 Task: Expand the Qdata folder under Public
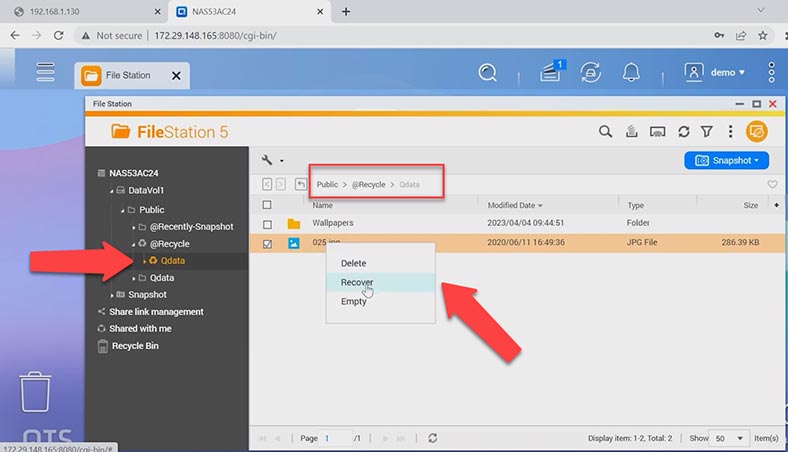134,278
